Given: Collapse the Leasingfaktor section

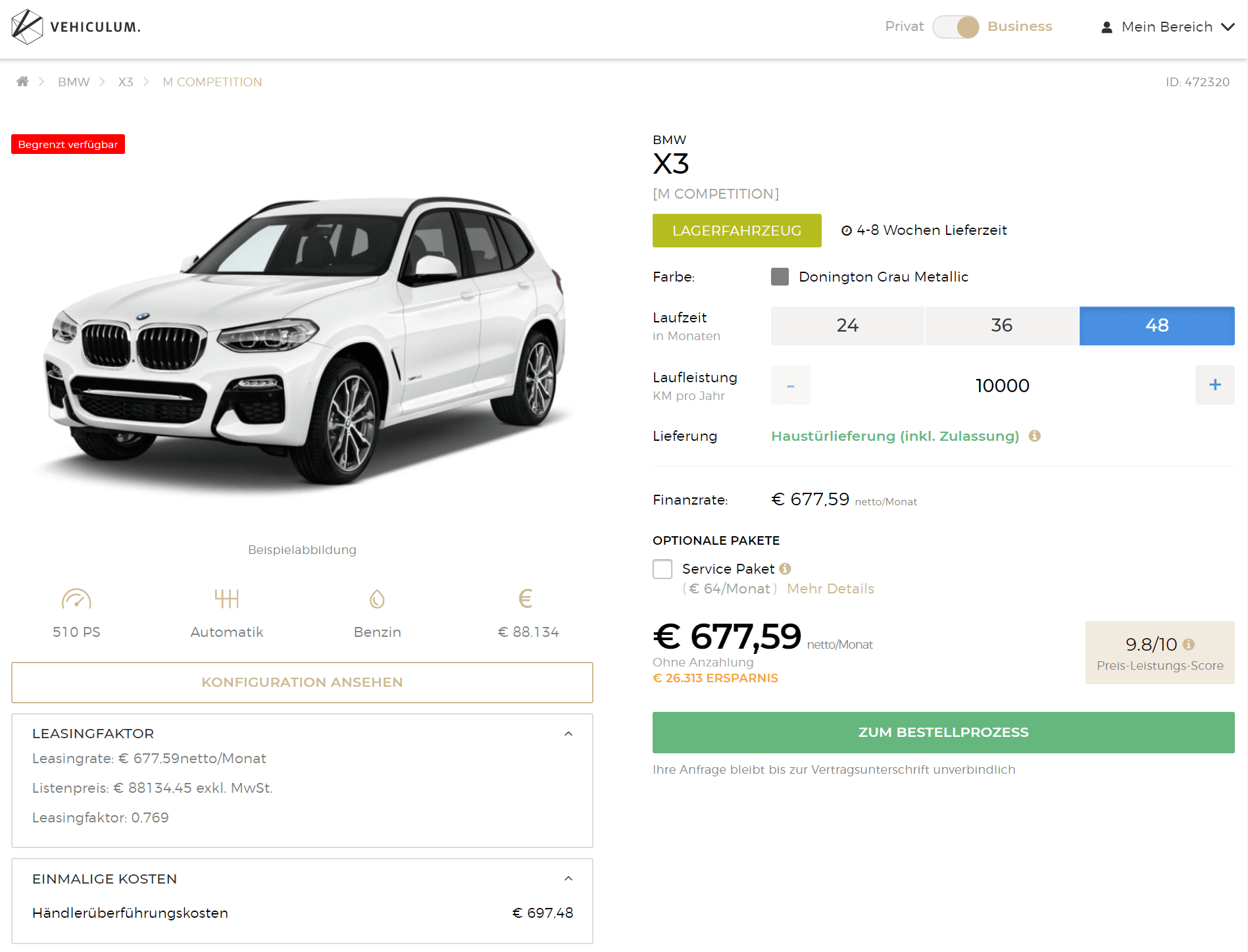Looking at the screenshot, I should [568, 734].
